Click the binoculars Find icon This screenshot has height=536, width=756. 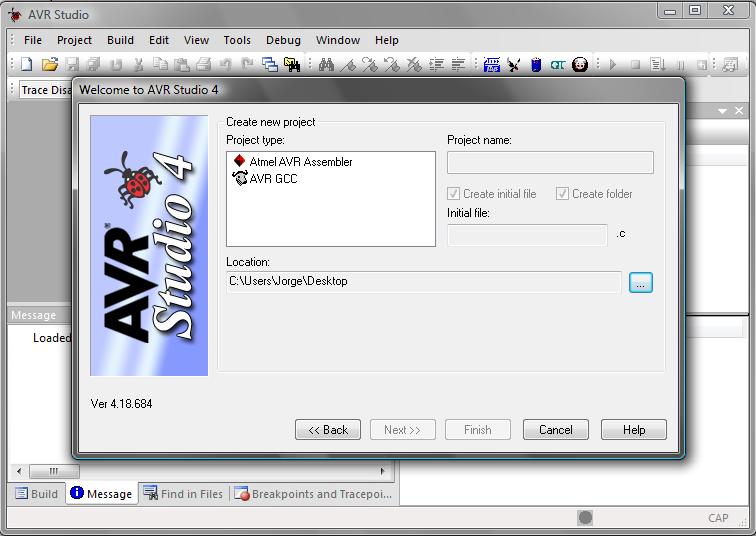coord(326,65)
